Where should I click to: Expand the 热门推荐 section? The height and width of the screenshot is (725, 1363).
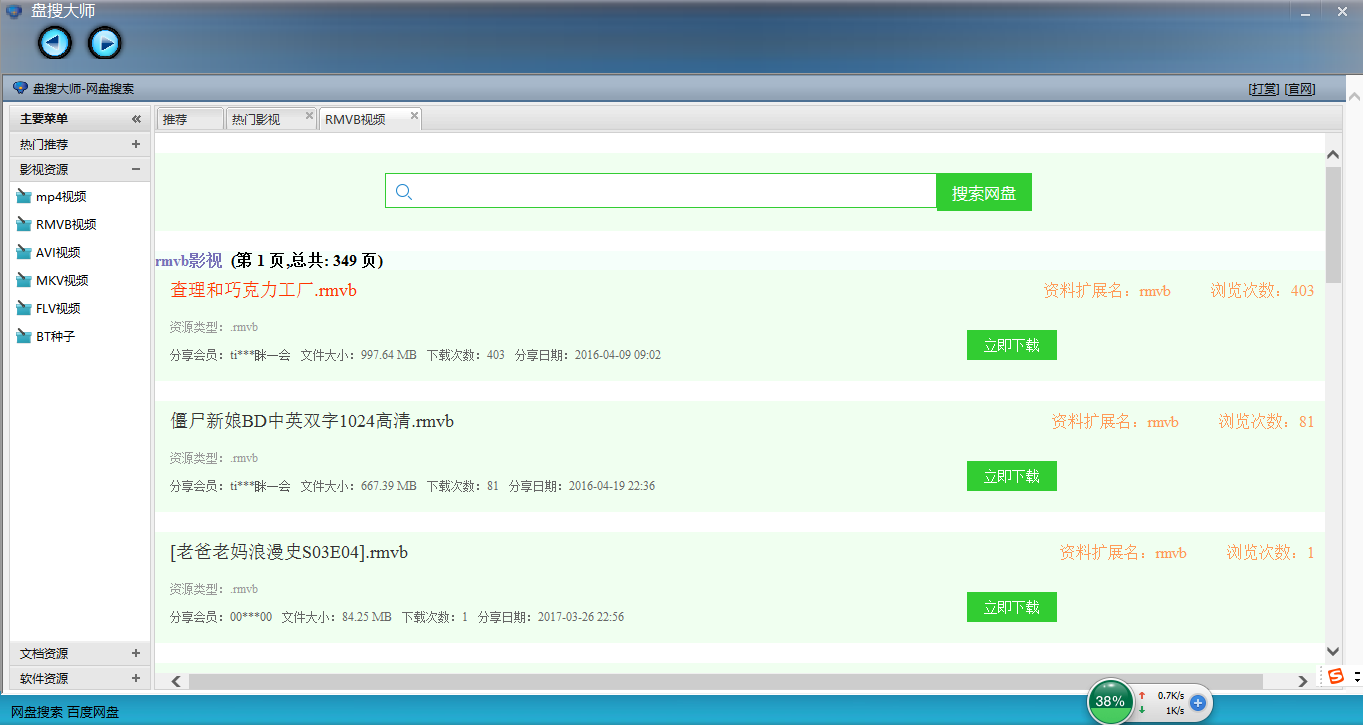coord(136,145)
